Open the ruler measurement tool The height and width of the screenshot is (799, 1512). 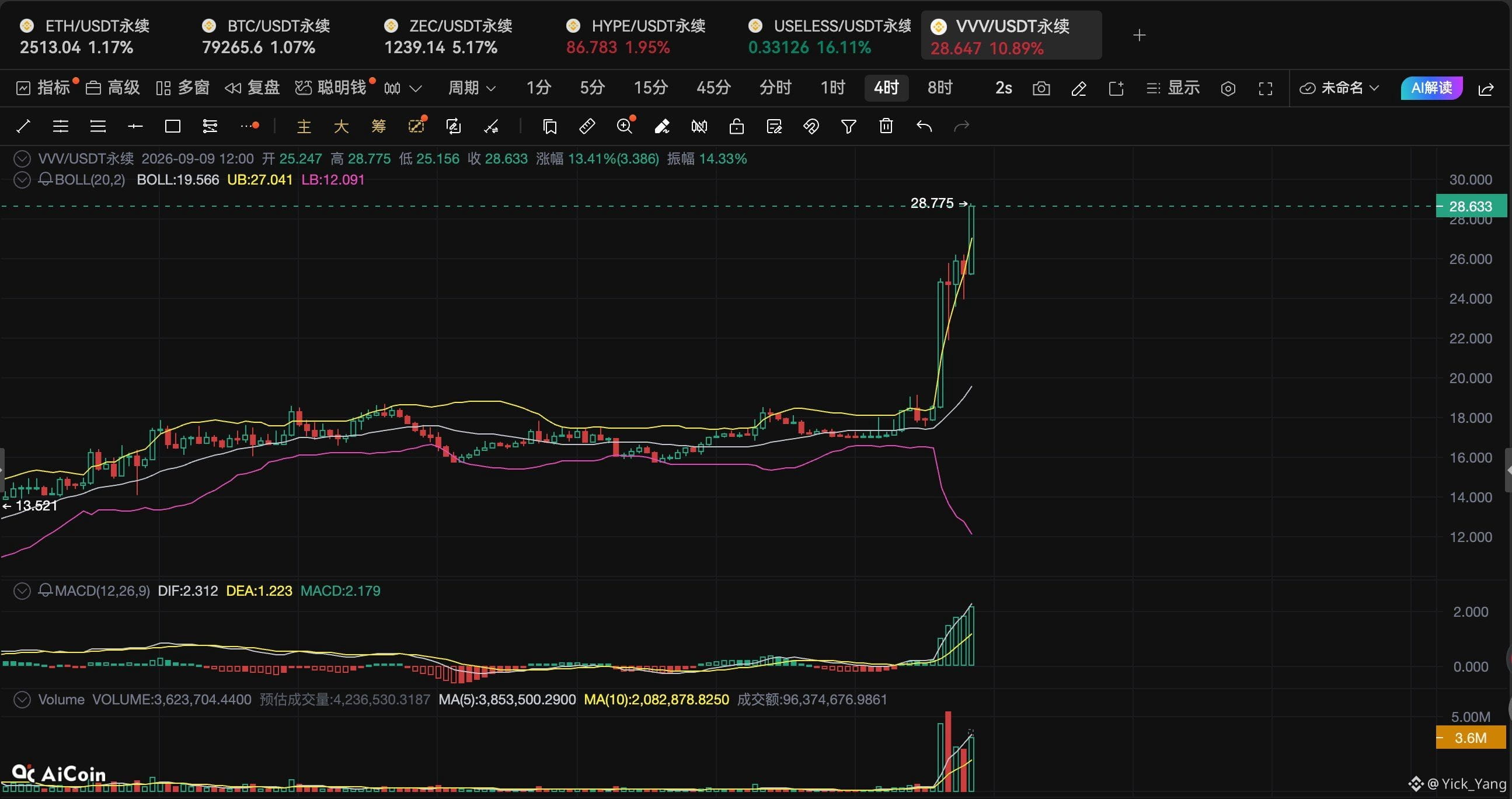pyautogui.click(x=587, y=126)
